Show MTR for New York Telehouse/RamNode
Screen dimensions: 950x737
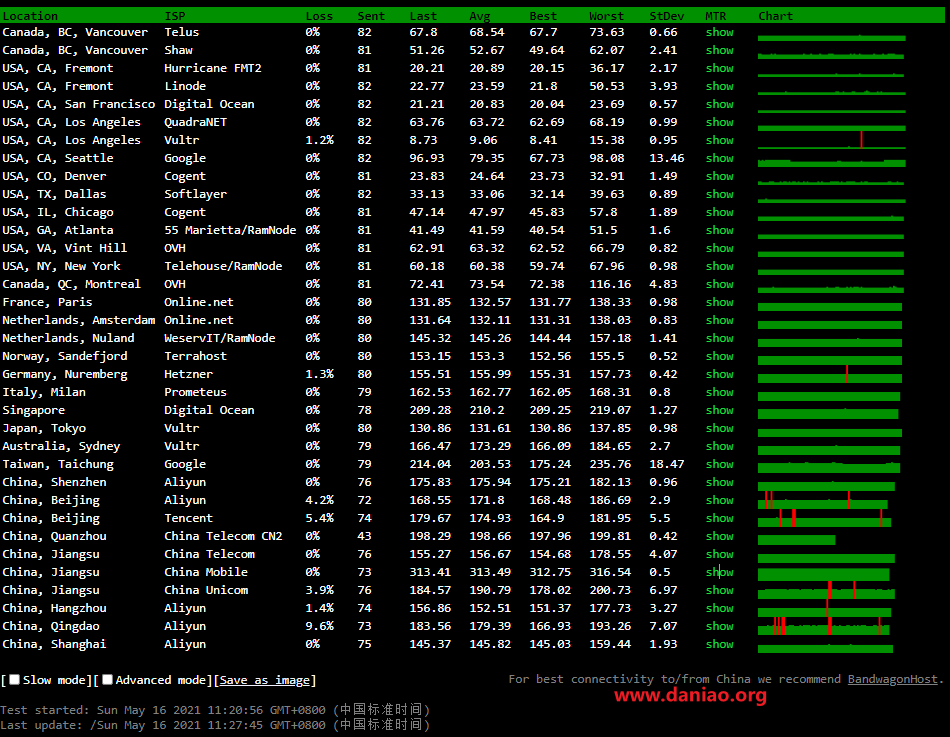(x=720, y=266)
